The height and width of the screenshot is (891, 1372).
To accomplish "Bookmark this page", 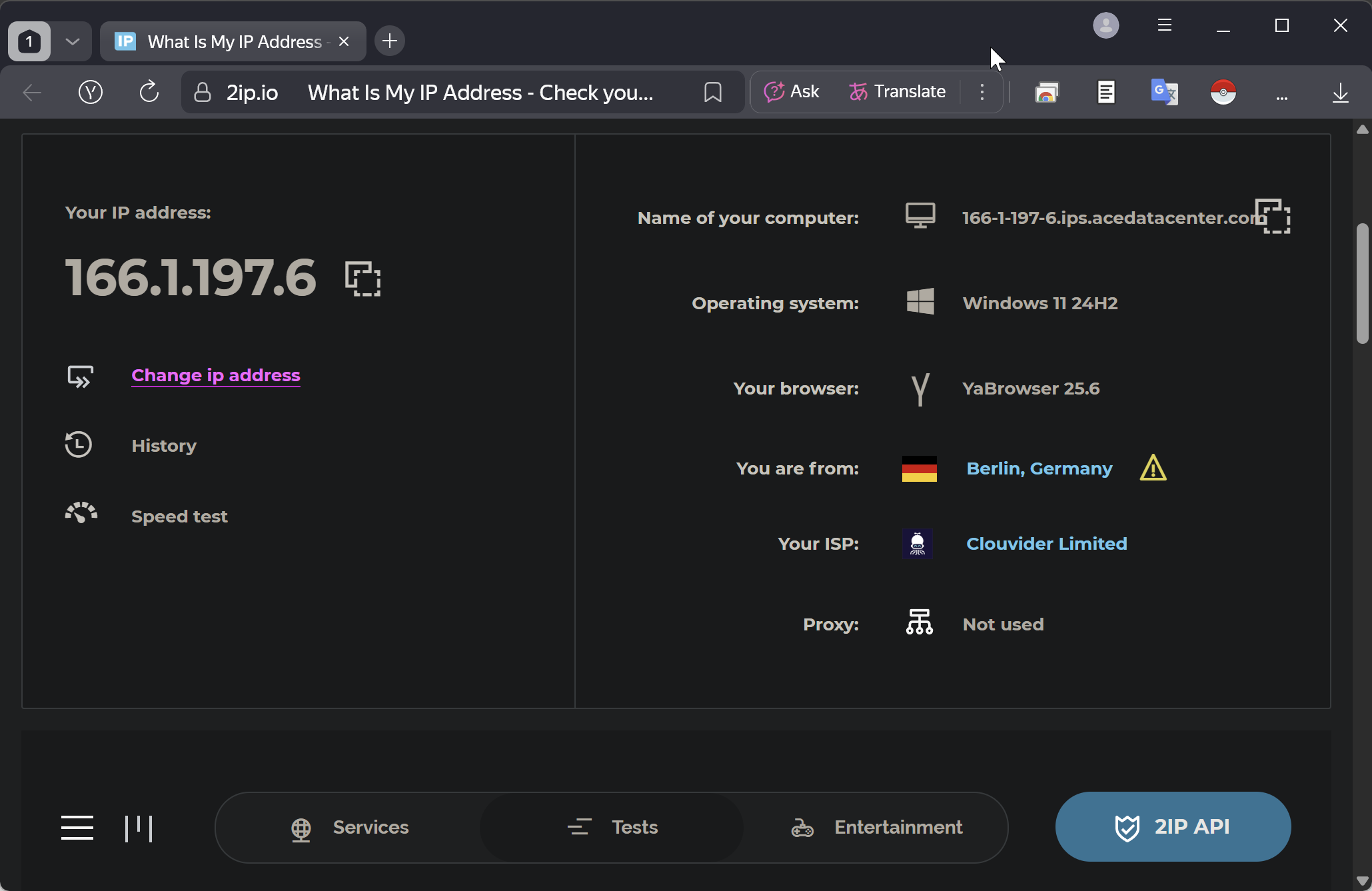I will [x=713, y=92].
